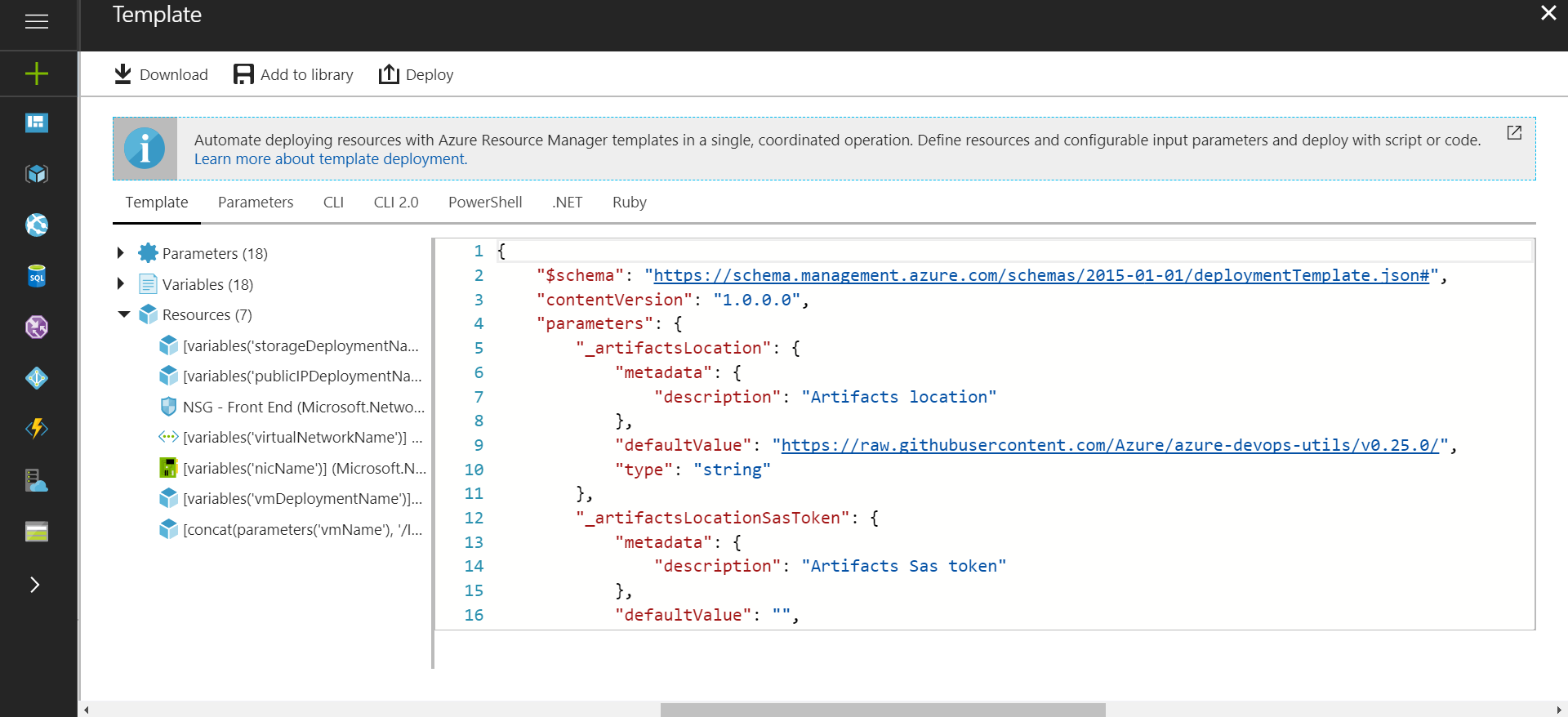1568x717 pixels.
Task: Click "_artifactsLocationSasToken" in code
Action: 713,519
